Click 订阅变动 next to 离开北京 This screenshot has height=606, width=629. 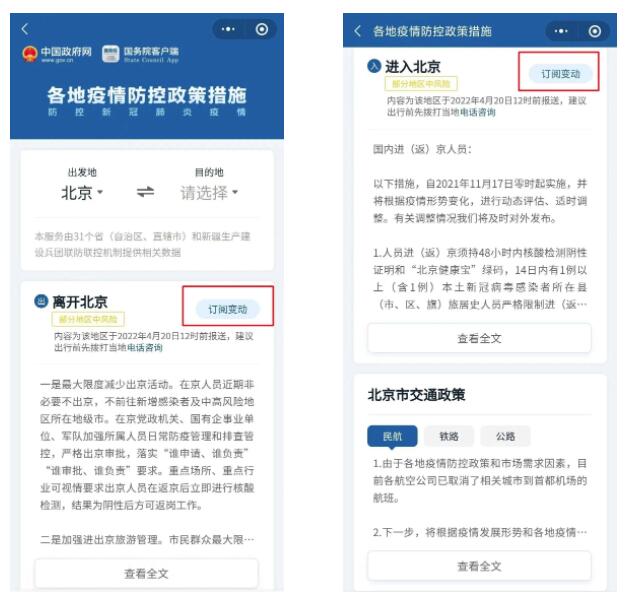[227, 309]
